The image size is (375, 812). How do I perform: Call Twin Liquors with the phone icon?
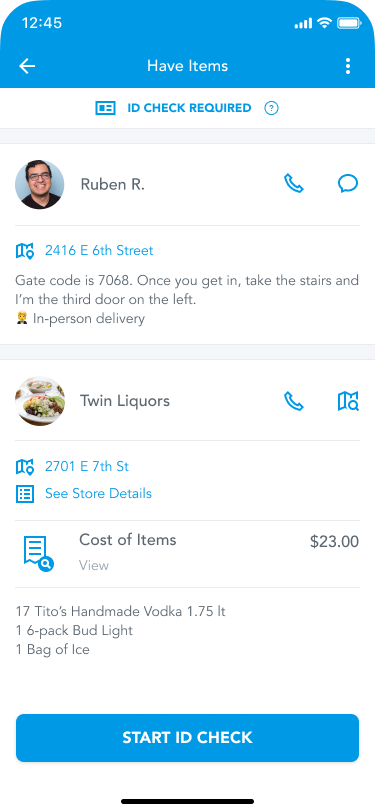click(294, 401)
